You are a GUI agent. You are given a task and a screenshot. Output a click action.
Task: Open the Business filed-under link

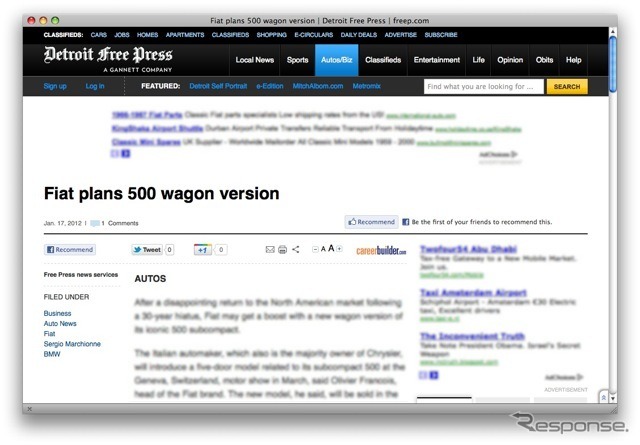pos(58,313)
